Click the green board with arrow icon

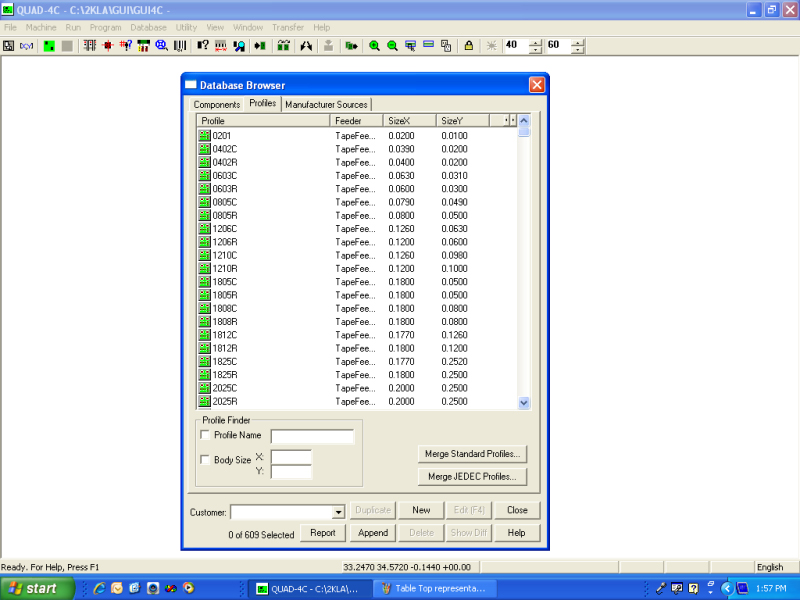coord(351,46)
